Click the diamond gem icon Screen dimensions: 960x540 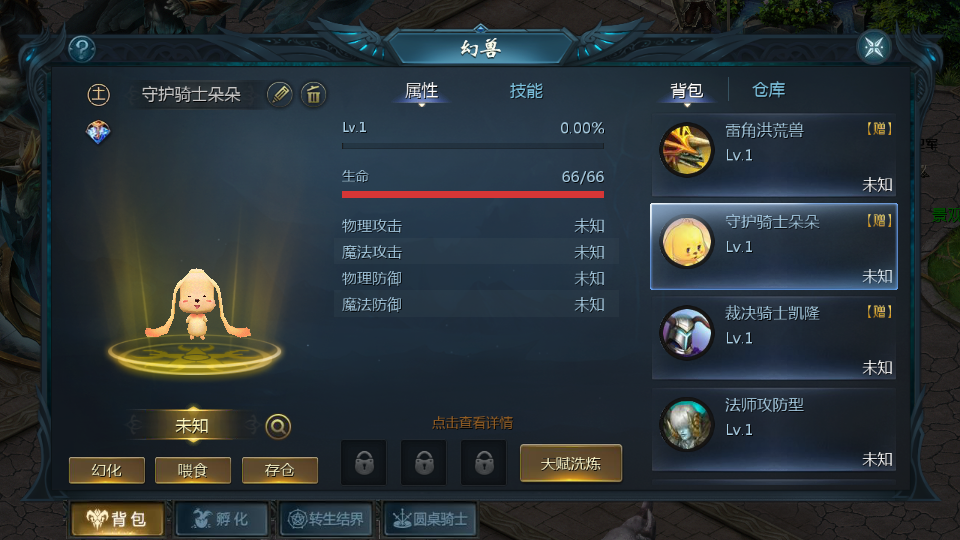(x=98, y=132)
